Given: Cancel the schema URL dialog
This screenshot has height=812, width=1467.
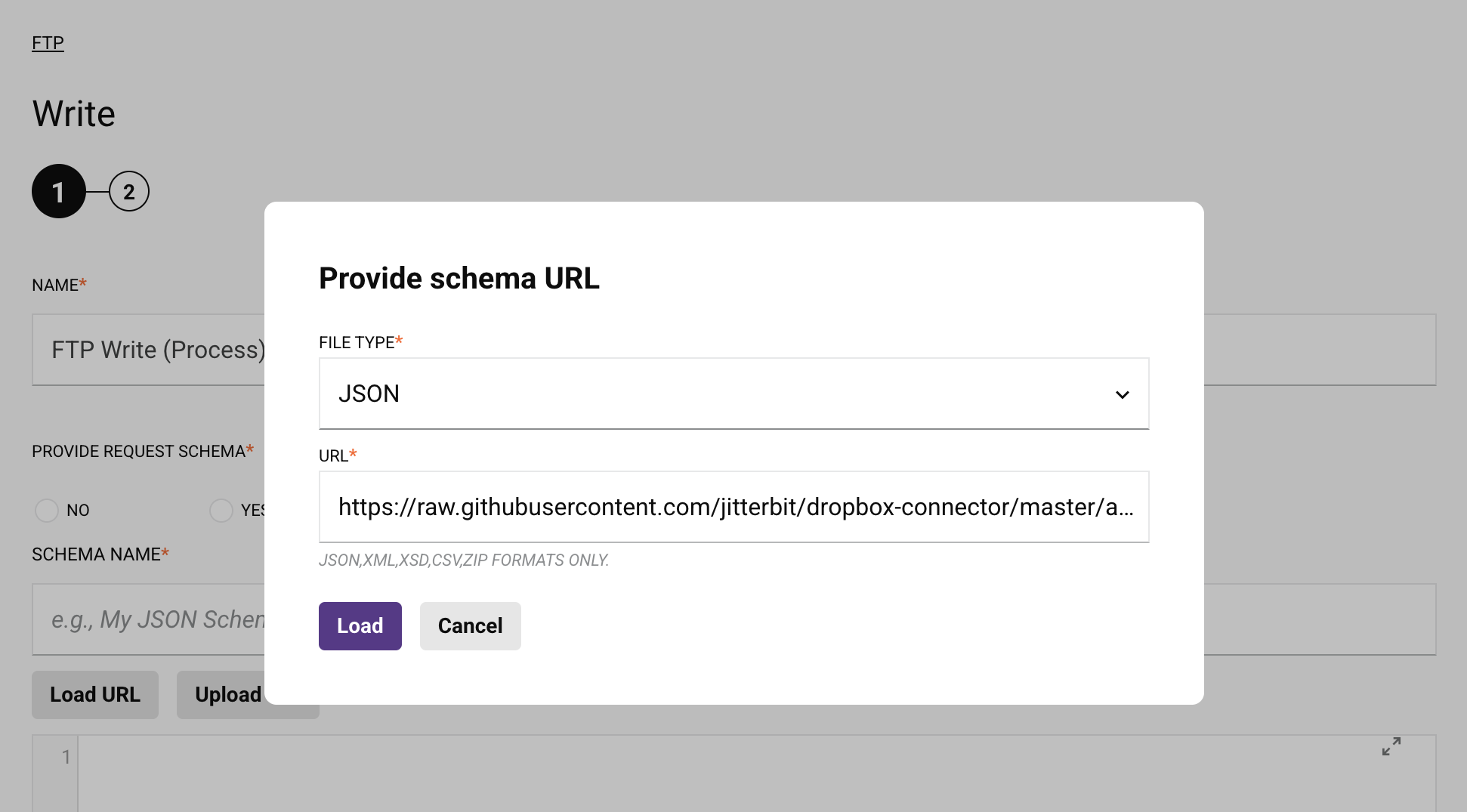Looking at the screenshot, I should pyautogui.click(x=470, y=625).
